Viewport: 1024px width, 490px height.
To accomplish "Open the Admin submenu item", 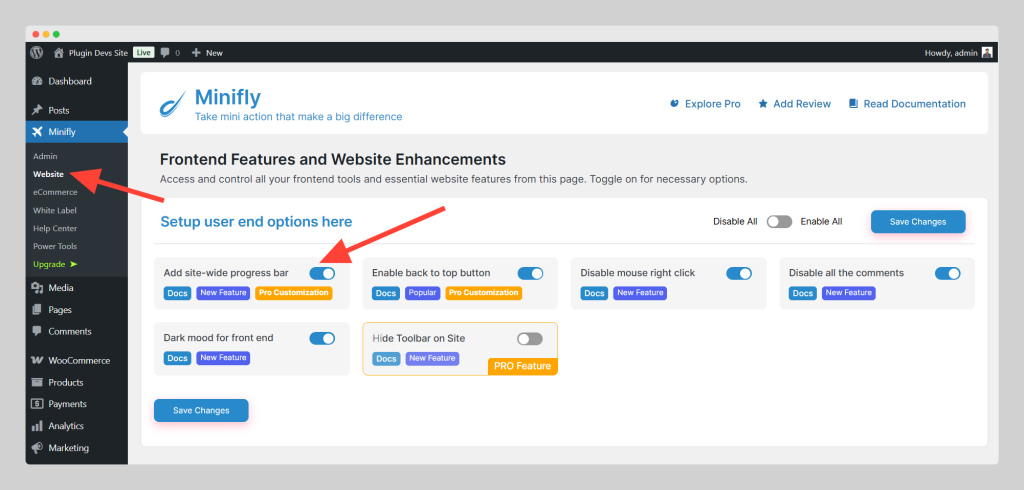I will (45, 157).
